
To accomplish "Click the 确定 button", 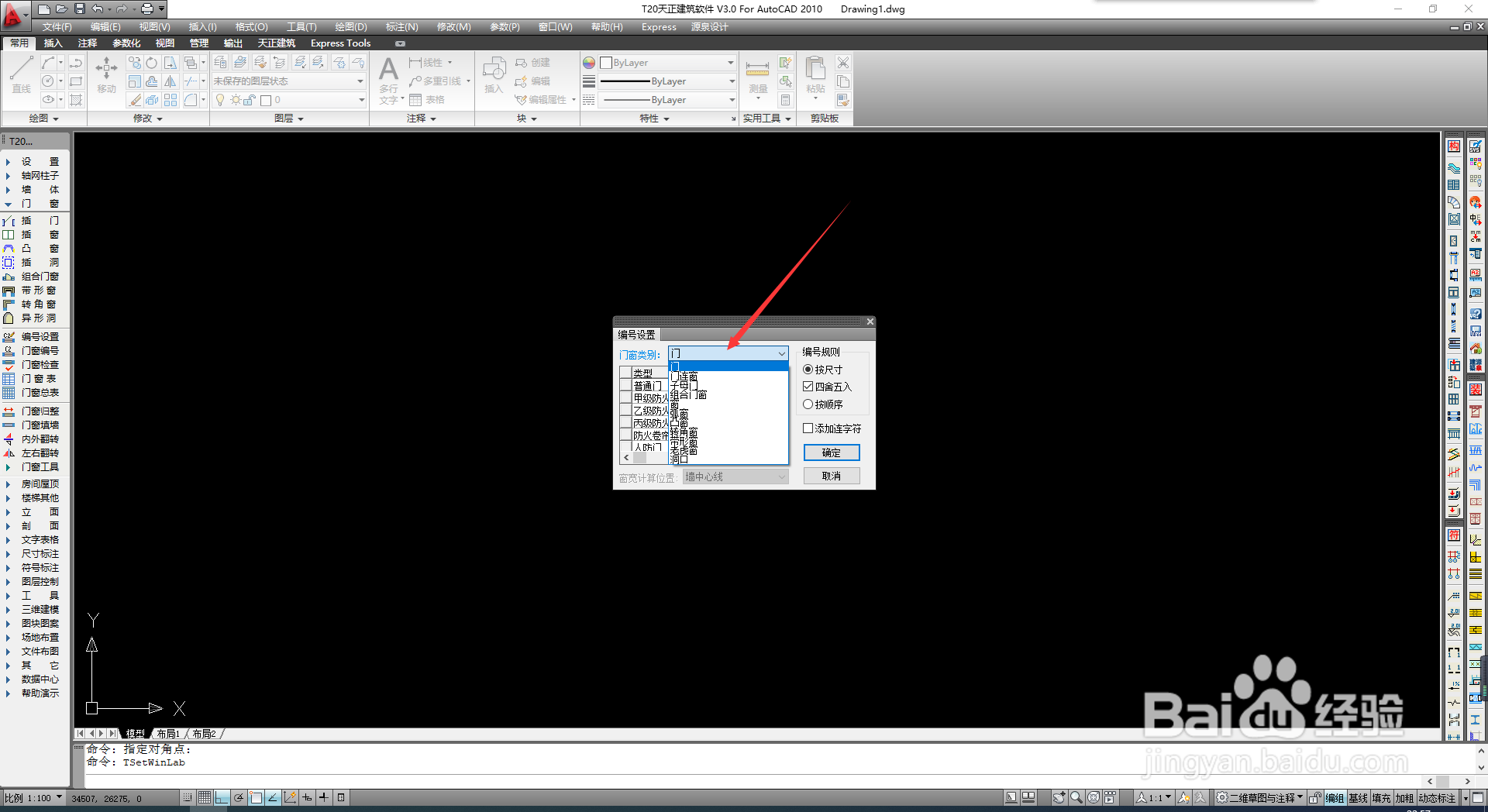I will pos(831,452).
